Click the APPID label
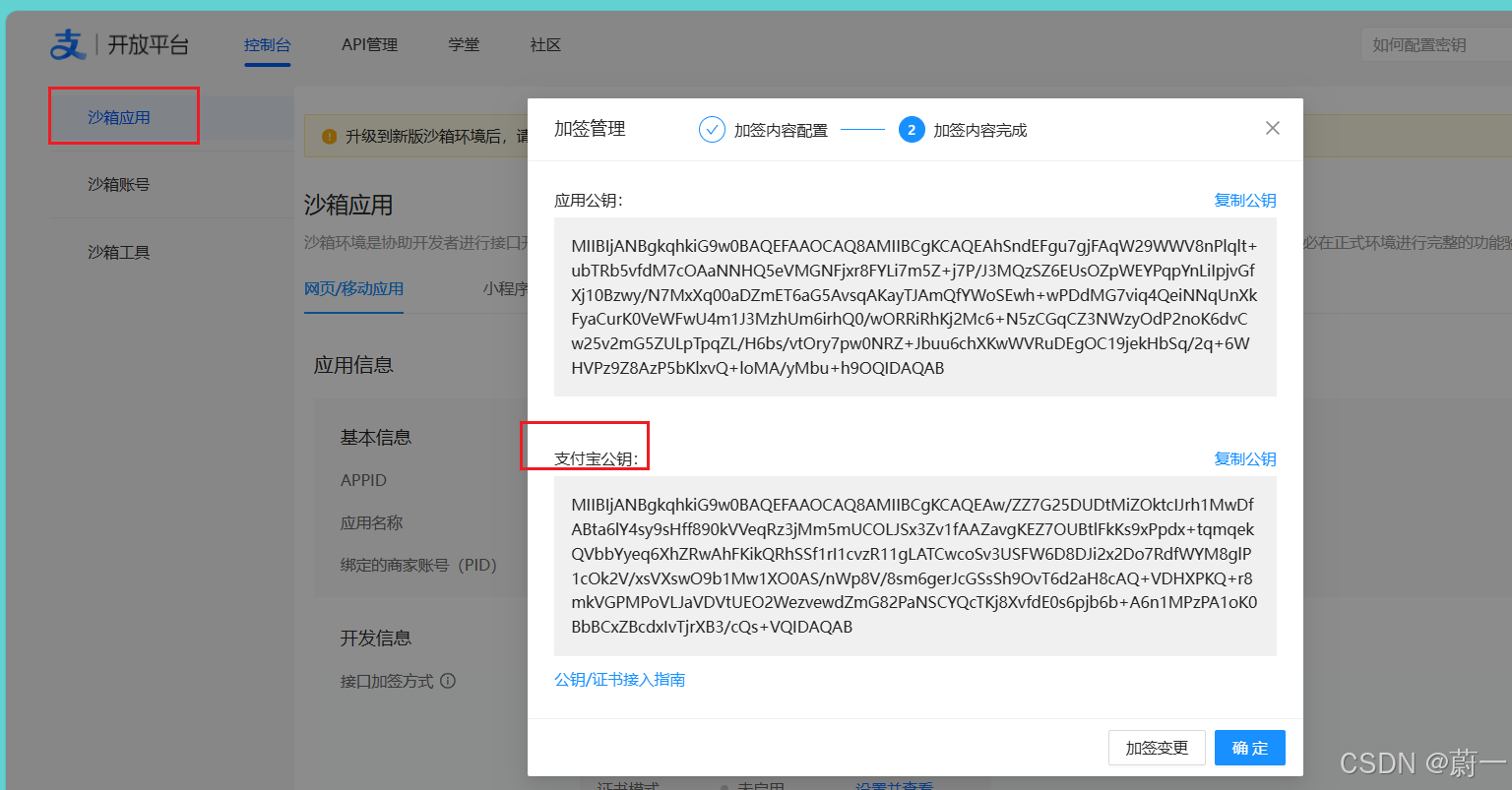The image size is (1512, 790). tap(363, 480)
